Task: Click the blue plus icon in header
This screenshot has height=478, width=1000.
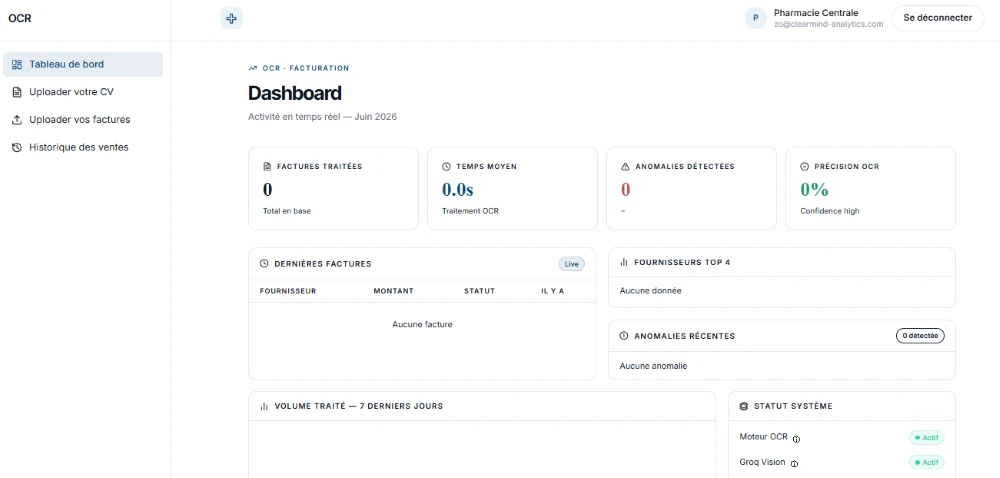Action: tap(232, 18)
